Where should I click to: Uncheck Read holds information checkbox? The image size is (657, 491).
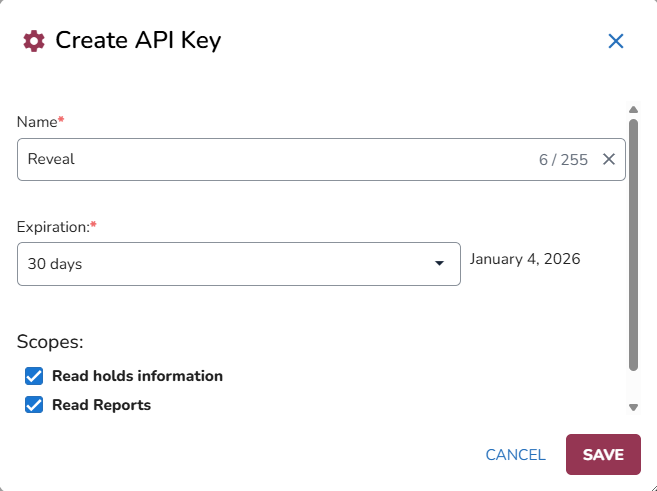click(35, 376)
